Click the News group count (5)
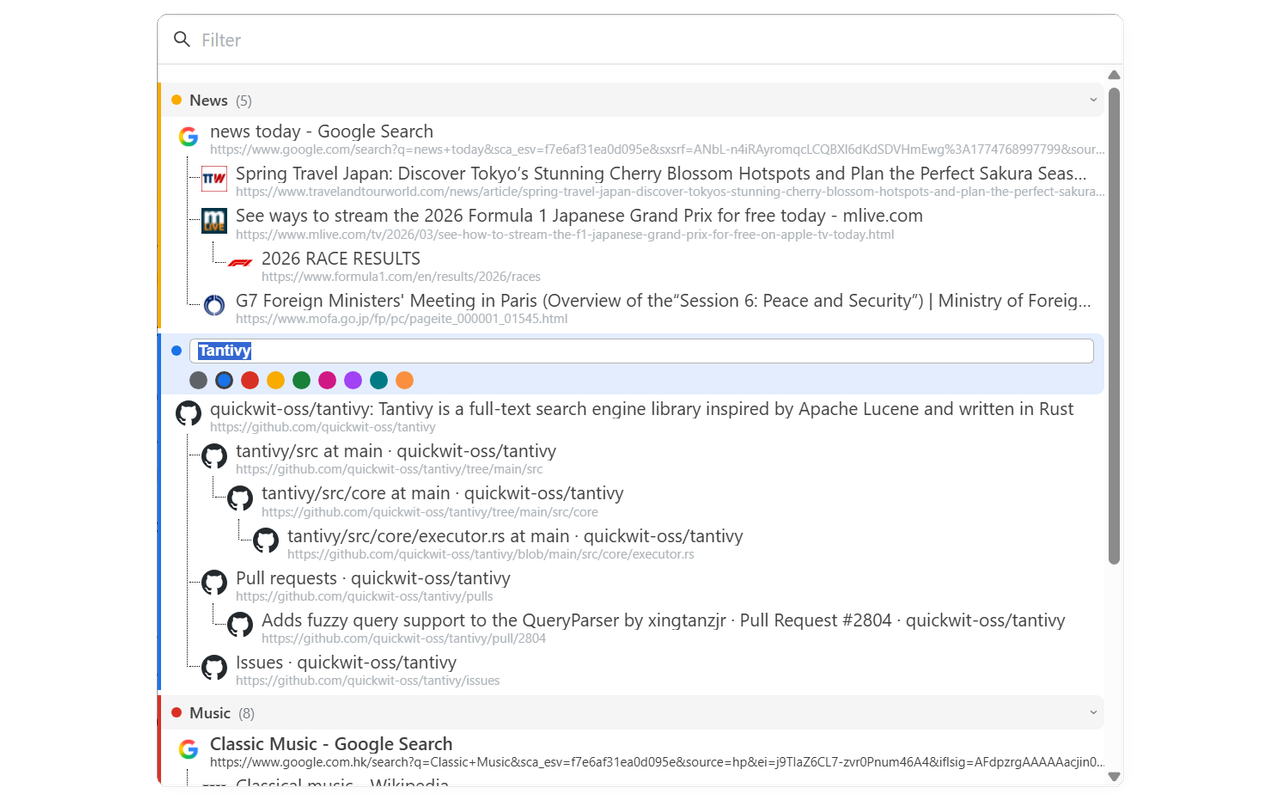 [244, 101]
